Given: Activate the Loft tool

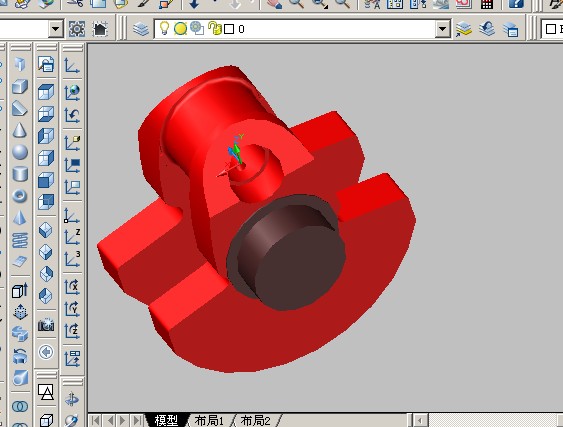Looking at the screenshot, I should (x=20, y=378).
